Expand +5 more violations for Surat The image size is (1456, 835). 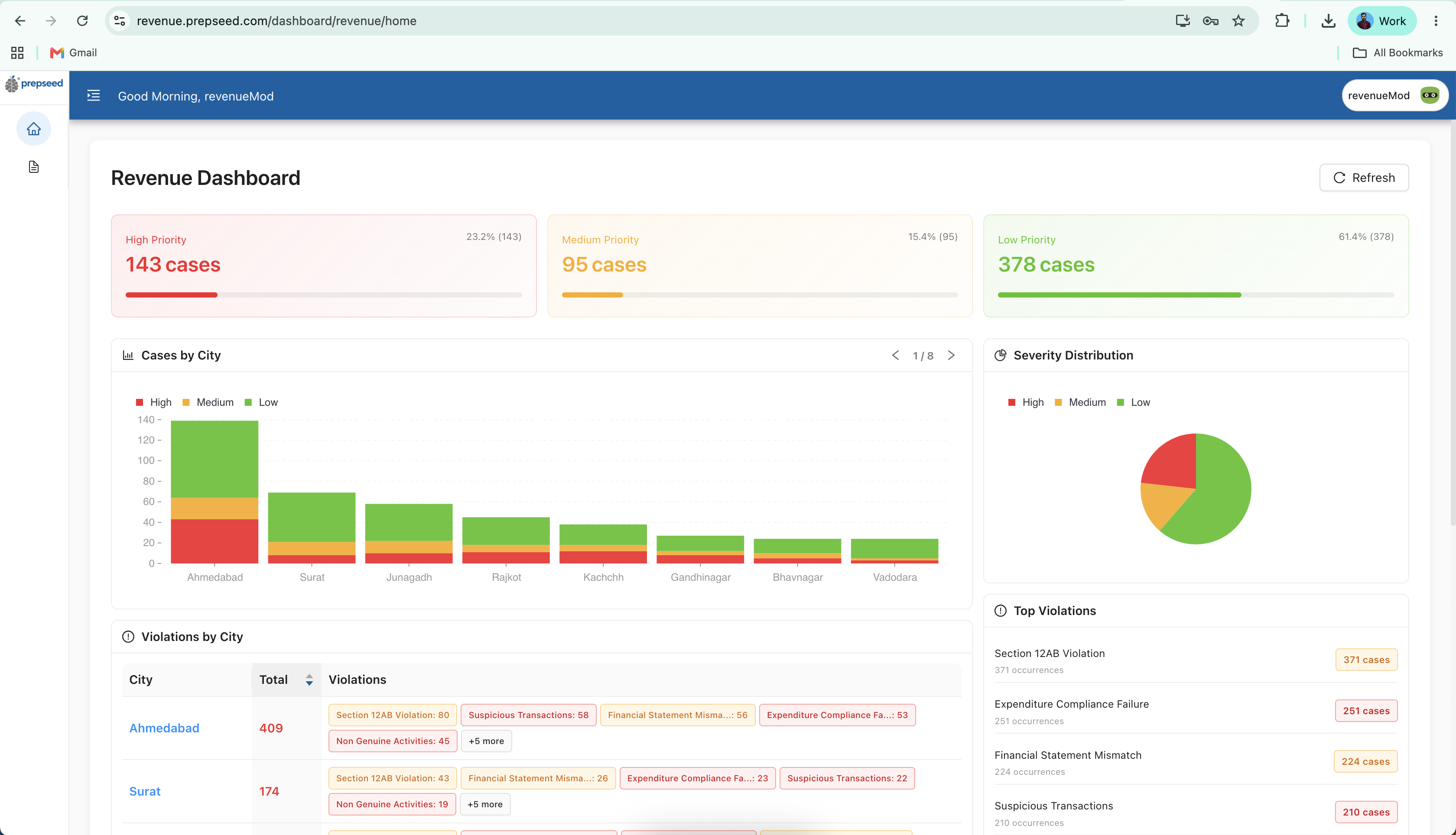coord(485,804)
